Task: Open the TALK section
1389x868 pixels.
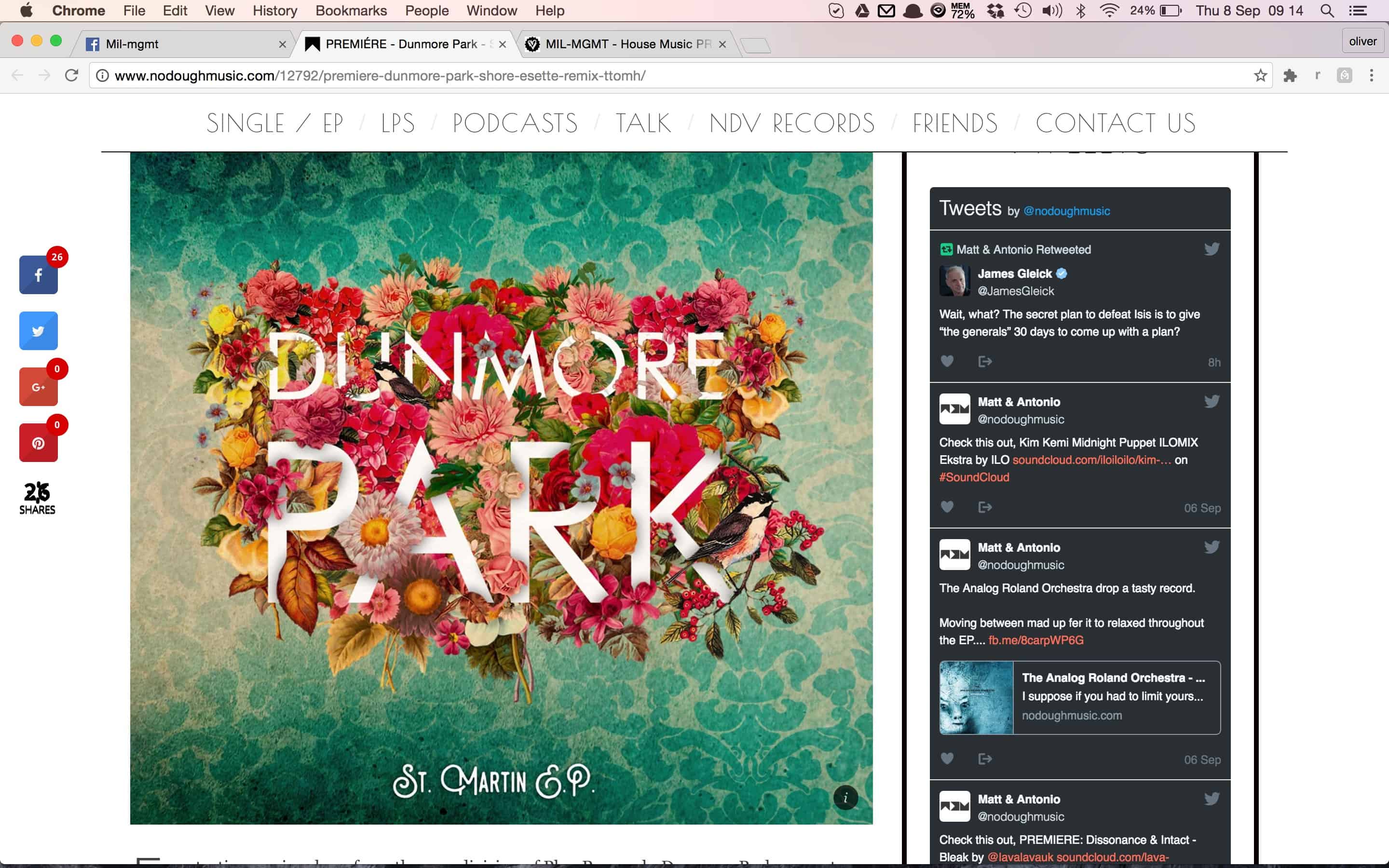Action: pyautogui.click(x=643, y=123)
